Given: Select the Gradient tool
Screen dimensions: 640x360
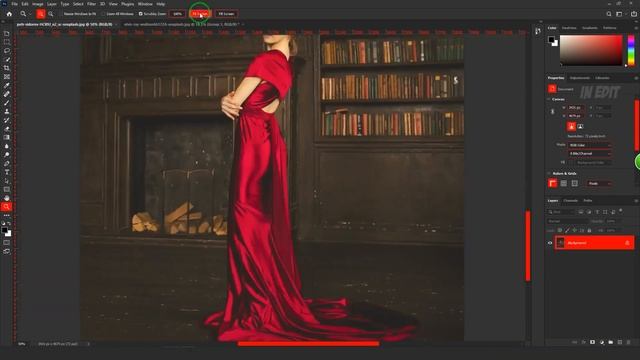Looking at the screenshot, I should point(7,137).
